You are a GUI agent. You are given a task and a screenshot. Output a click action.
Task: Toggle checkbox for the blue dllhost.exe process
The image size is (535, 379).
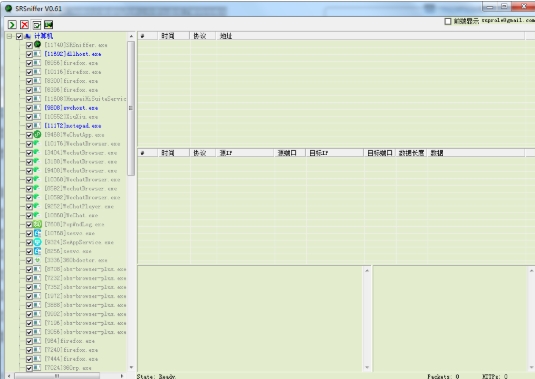[x=29, y=54]
